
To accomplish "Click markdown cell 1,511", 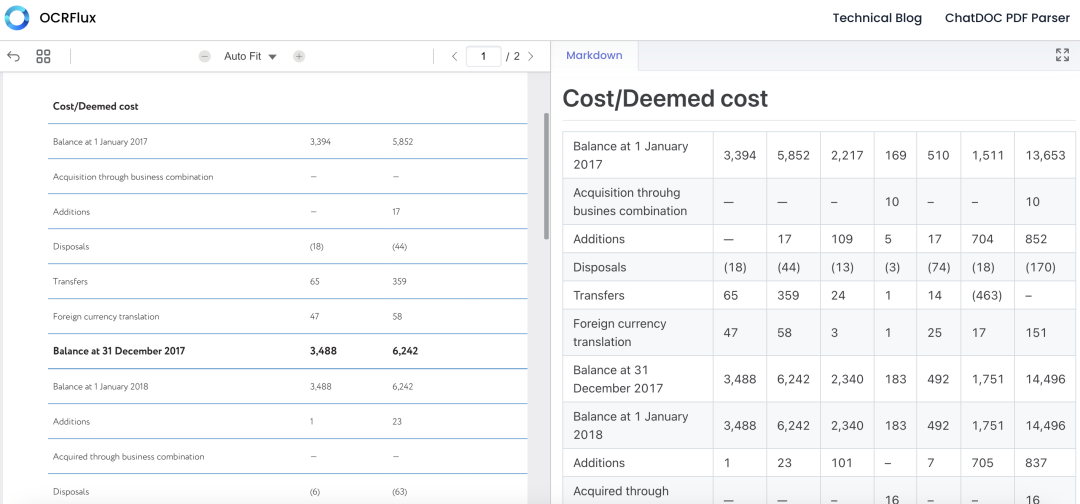I will click(988, 156).
